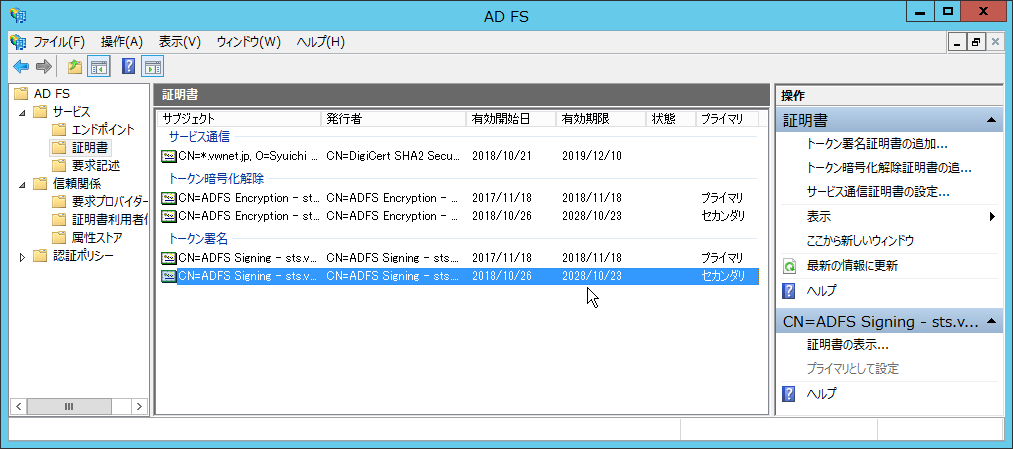Image resolution: width=1013 pixels, height=449 pixels.
Task: Select 証明書利用者信頼 in the tree
Action: click(110, 220)
